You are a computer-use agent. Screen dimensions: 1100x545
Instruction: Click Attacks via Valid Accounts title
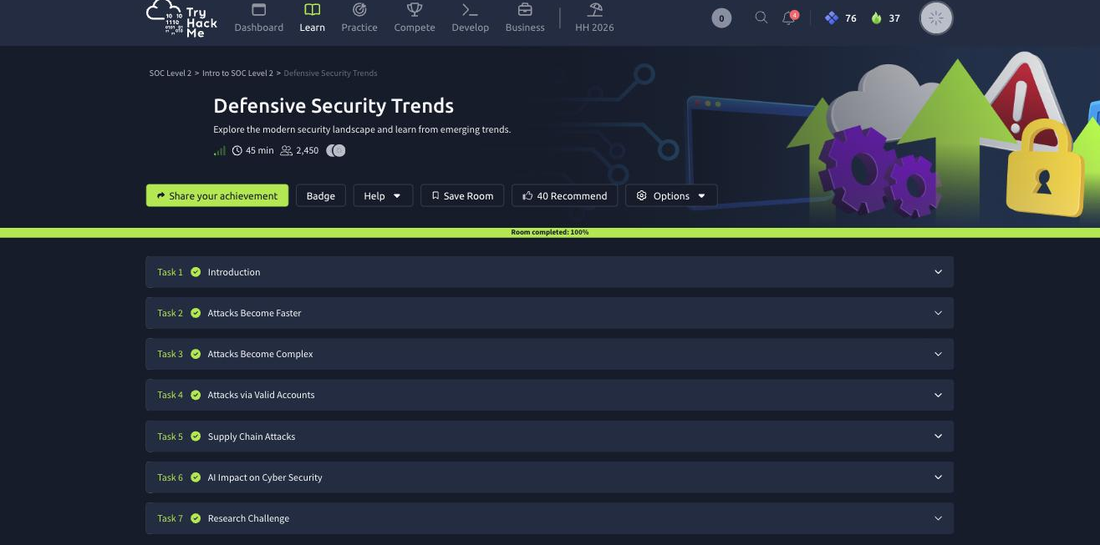click(261, 395)
